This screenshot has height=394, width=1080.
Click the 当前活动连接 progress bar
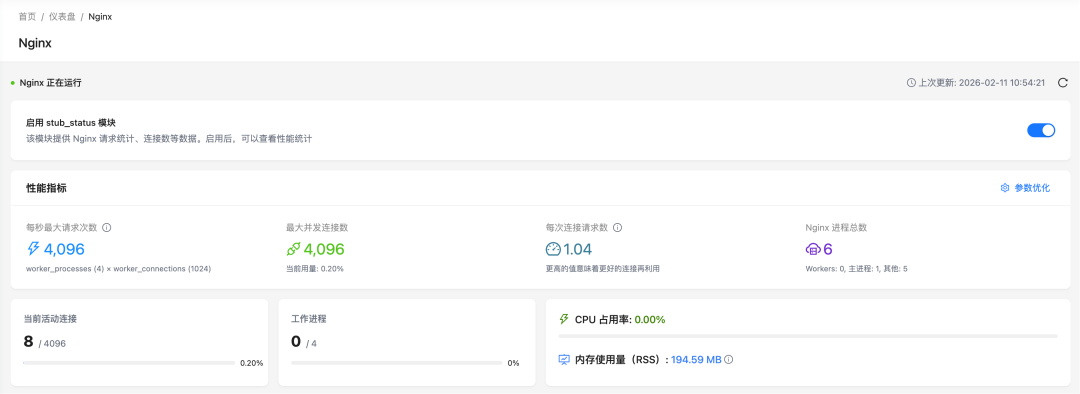(x=129, y=363)
